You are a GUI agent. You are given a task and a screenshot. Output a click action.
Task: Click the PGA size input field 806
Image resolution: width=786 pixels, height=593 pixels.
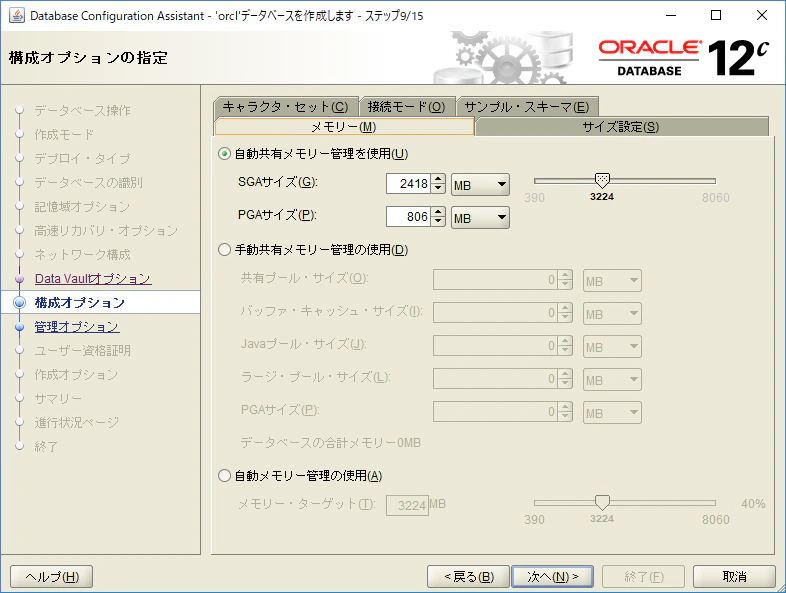[409, 217]
